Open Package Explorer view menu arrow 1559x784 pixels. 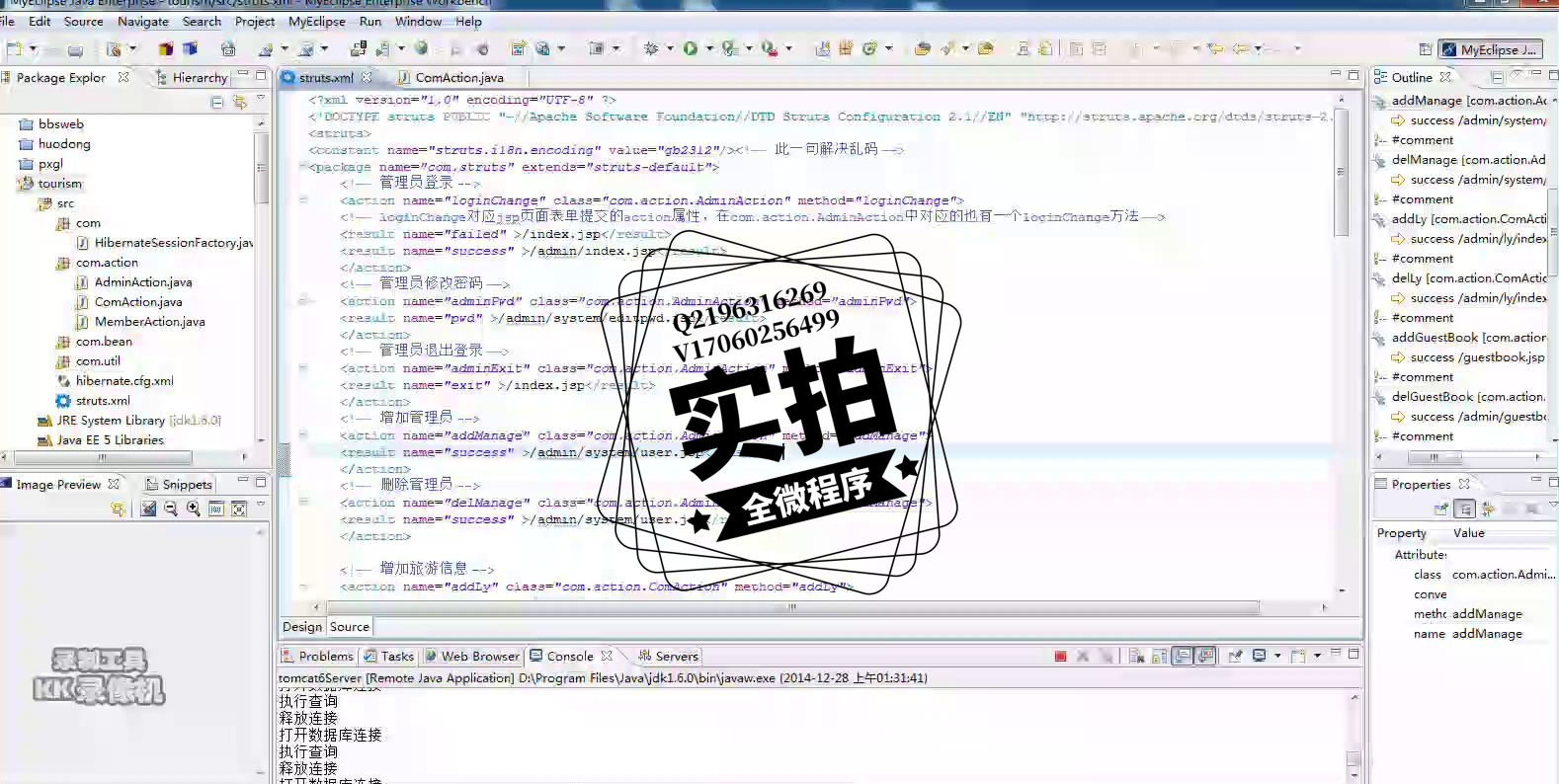point(261,98)
